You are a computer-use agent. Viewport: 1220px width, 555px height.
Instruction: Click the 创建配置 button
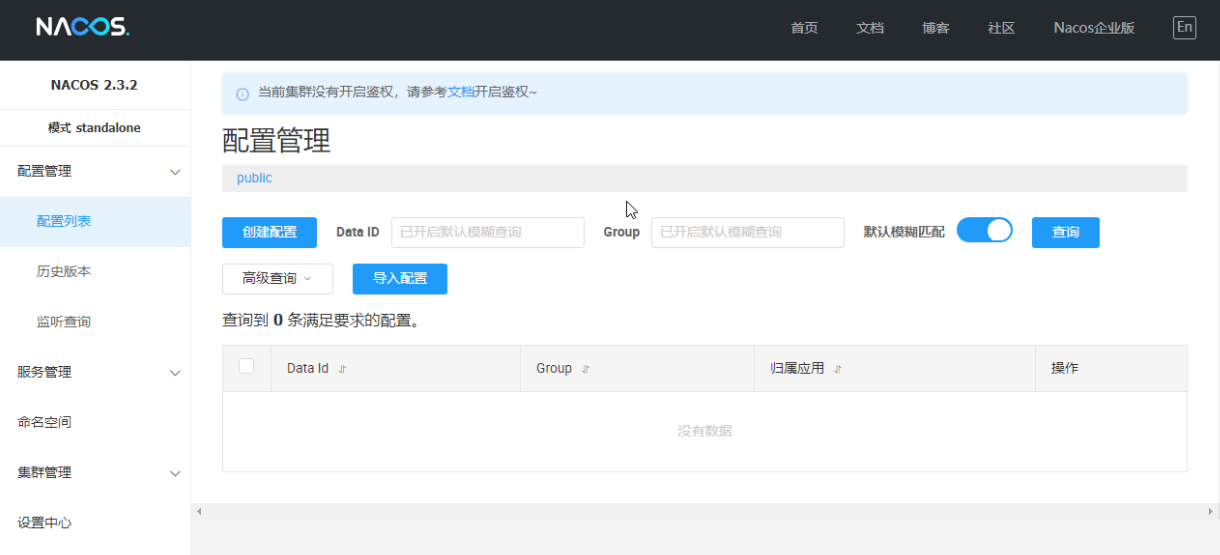269,232
